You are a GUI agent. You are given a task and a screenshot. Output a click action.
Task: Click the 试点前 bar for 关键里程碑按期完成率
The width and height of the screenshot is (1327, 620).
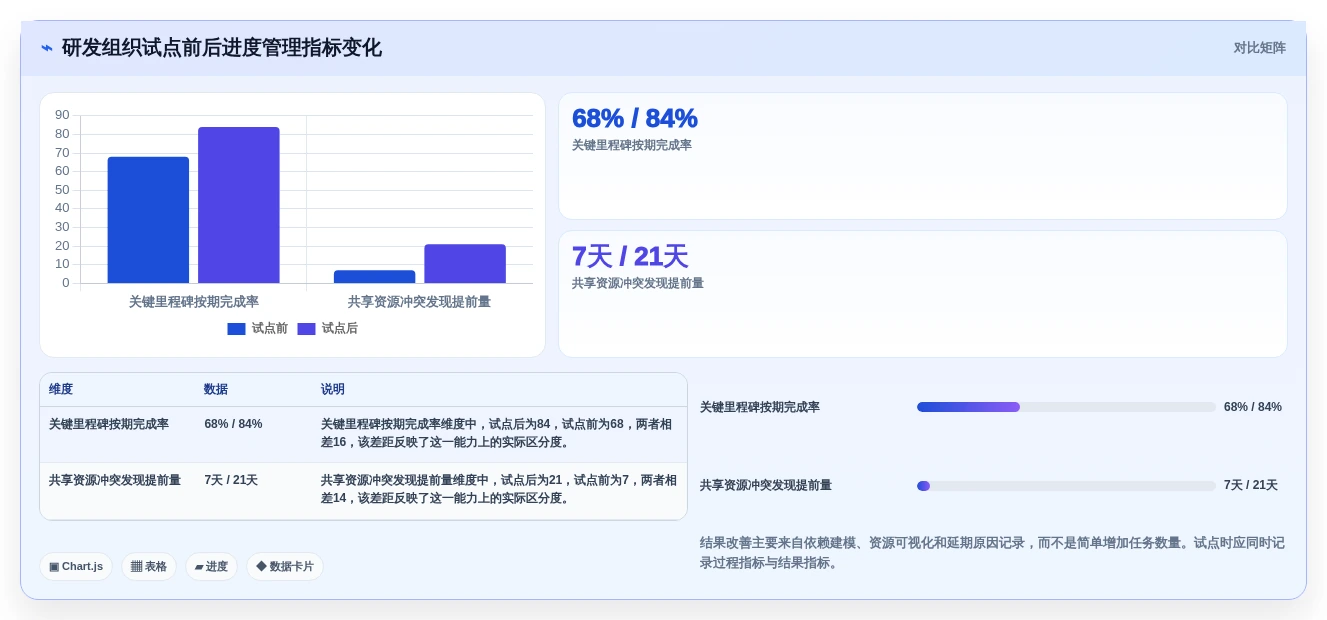point(148,220)
